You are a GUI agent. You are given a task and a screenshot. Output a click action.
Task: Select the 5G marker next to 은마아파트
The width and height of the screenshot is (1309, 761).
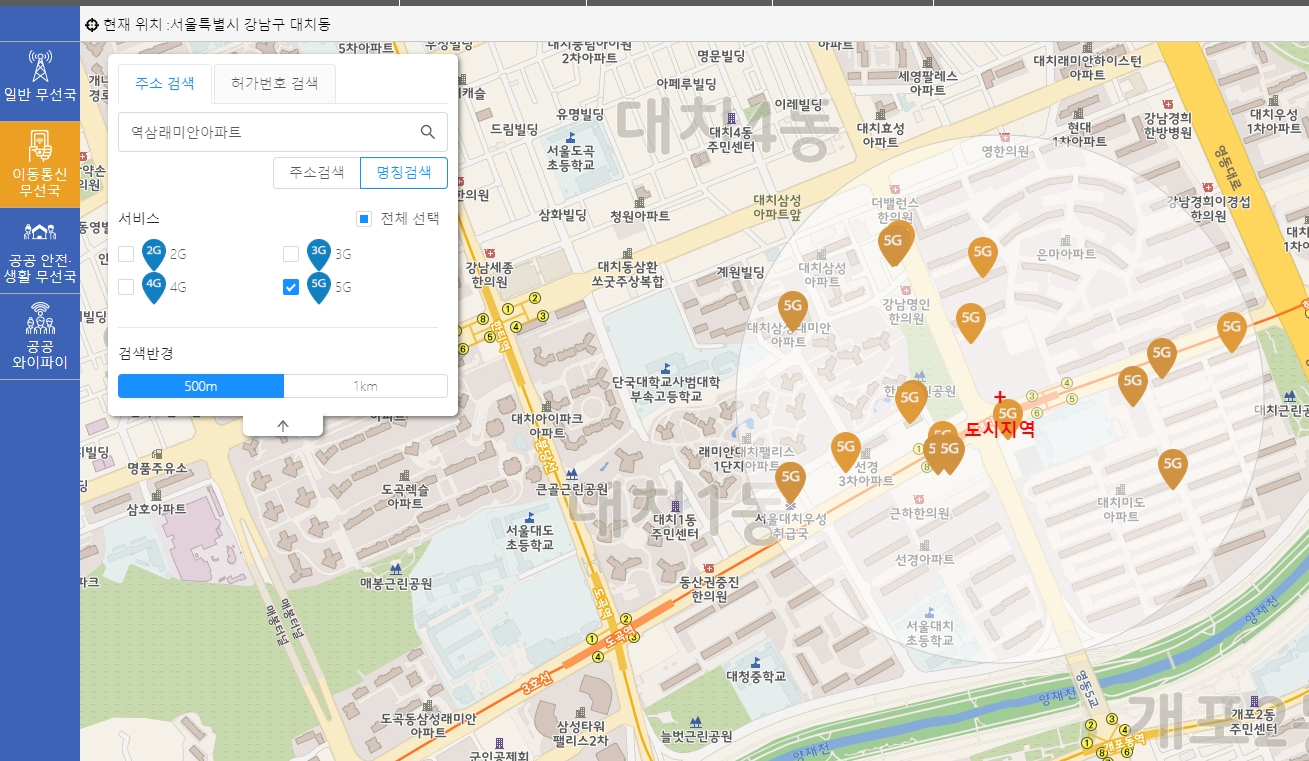pos(983,256)
